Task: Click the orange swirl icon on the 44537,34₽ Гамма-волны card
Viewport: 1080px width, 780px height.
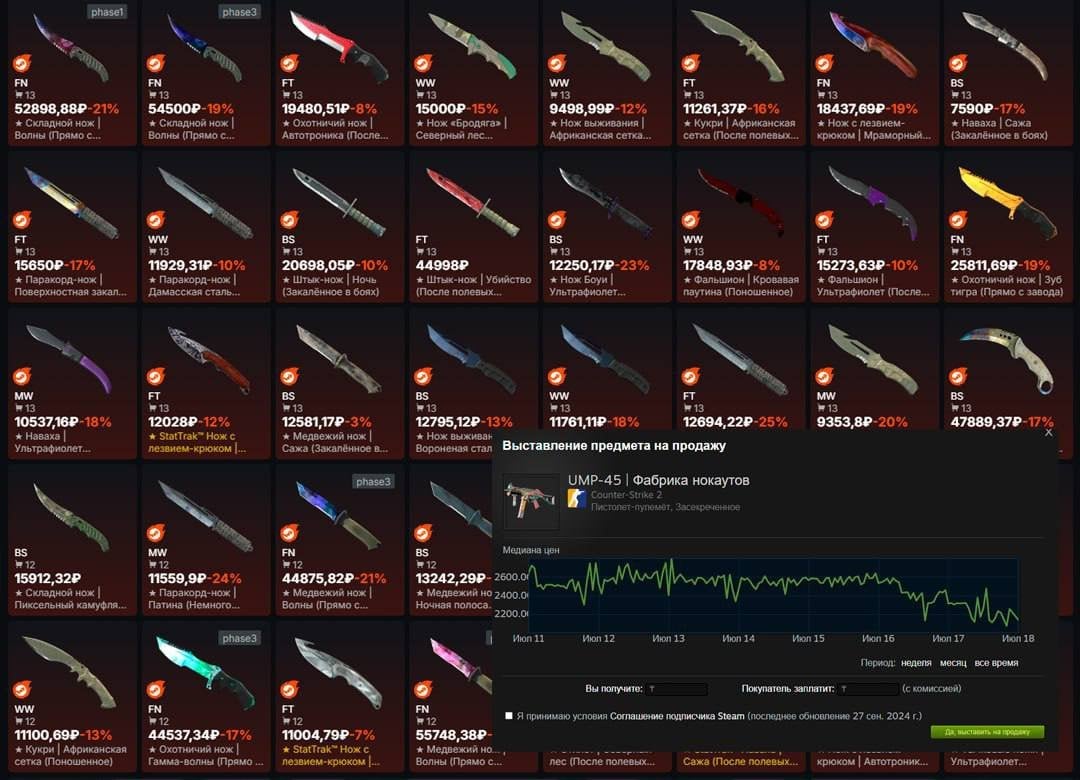Action: click(x=156, y=689)
